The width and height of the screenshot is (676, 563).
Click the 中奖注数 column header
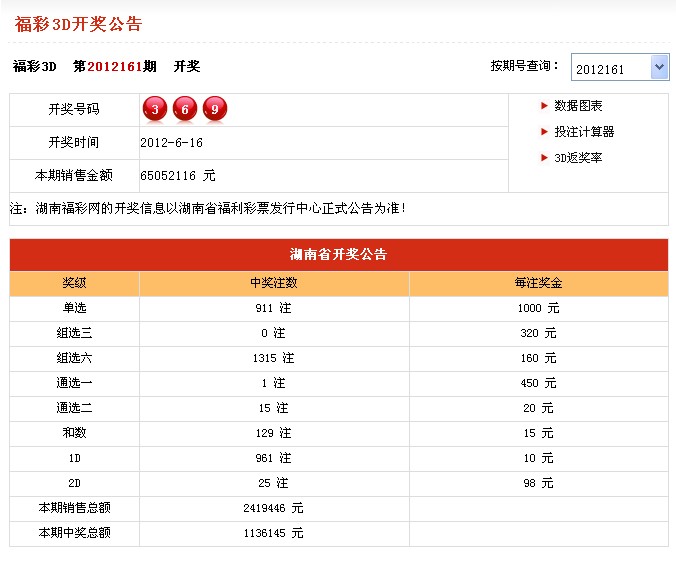coord(274,283)
